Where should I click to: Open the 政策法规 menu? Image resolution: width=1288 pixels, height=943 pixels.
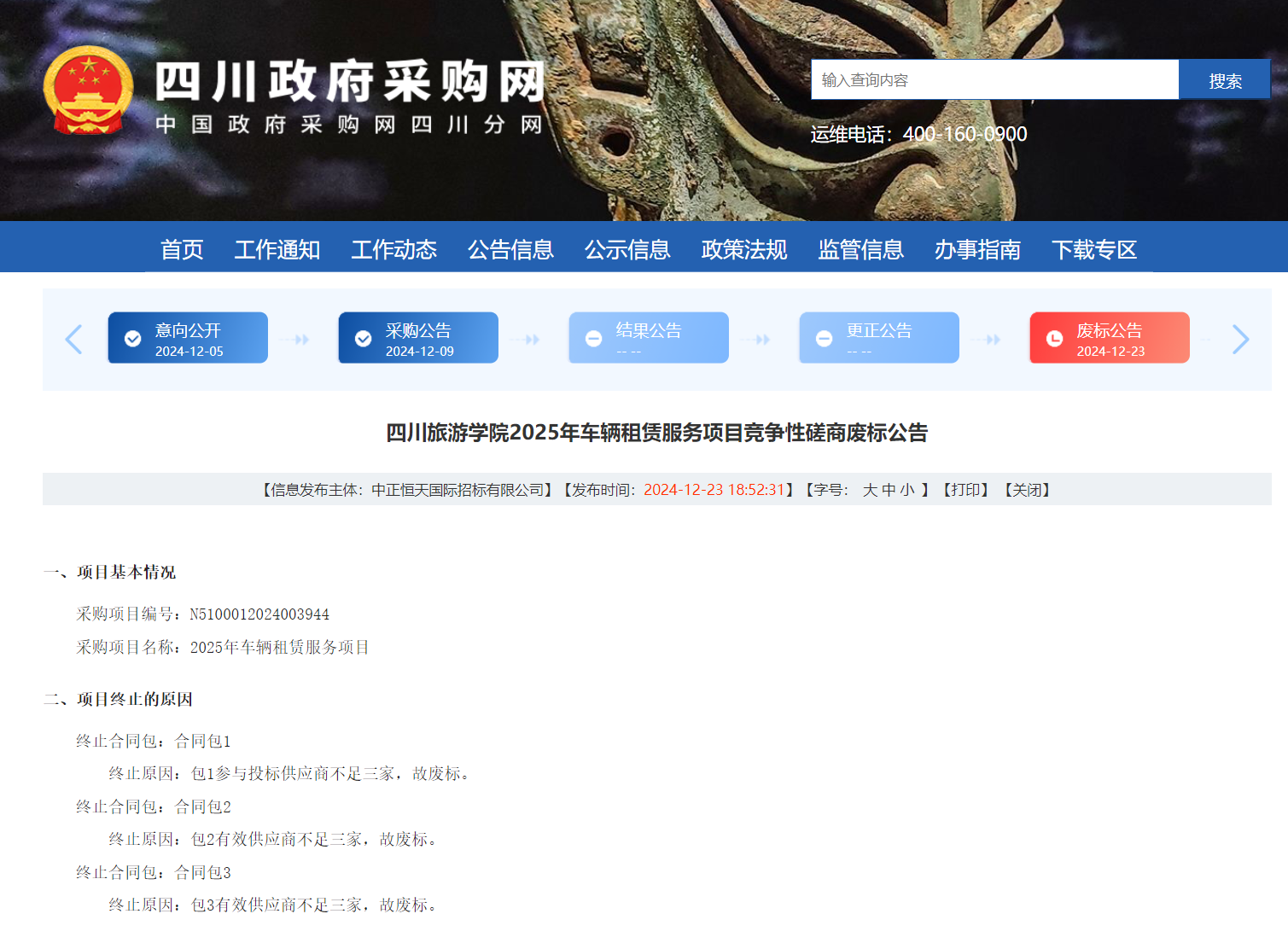[744, 249]
